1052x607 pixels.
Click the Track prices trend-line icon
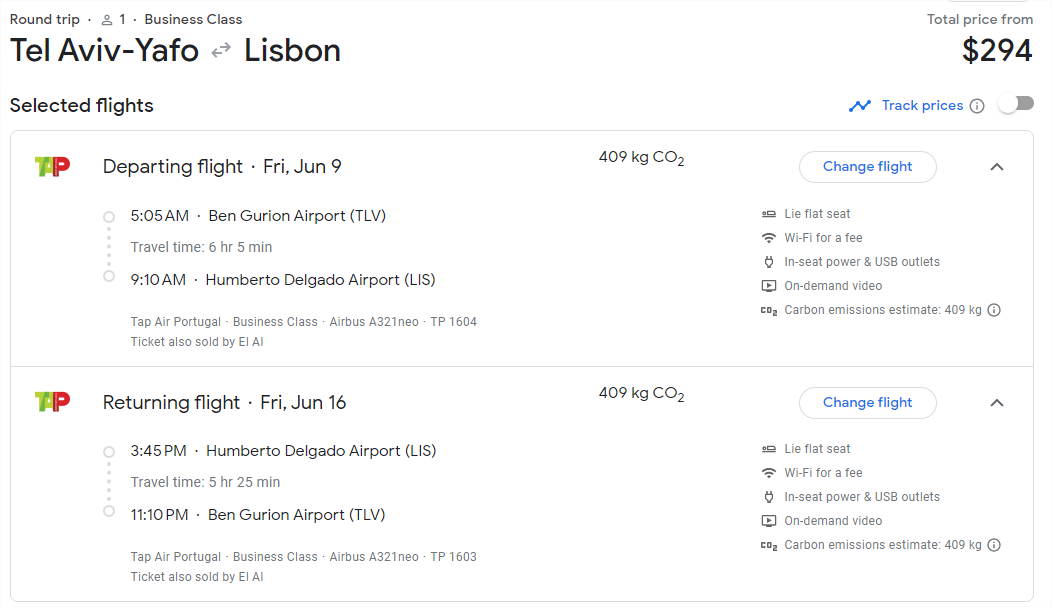pyautogui.click(x=859, y=106)
